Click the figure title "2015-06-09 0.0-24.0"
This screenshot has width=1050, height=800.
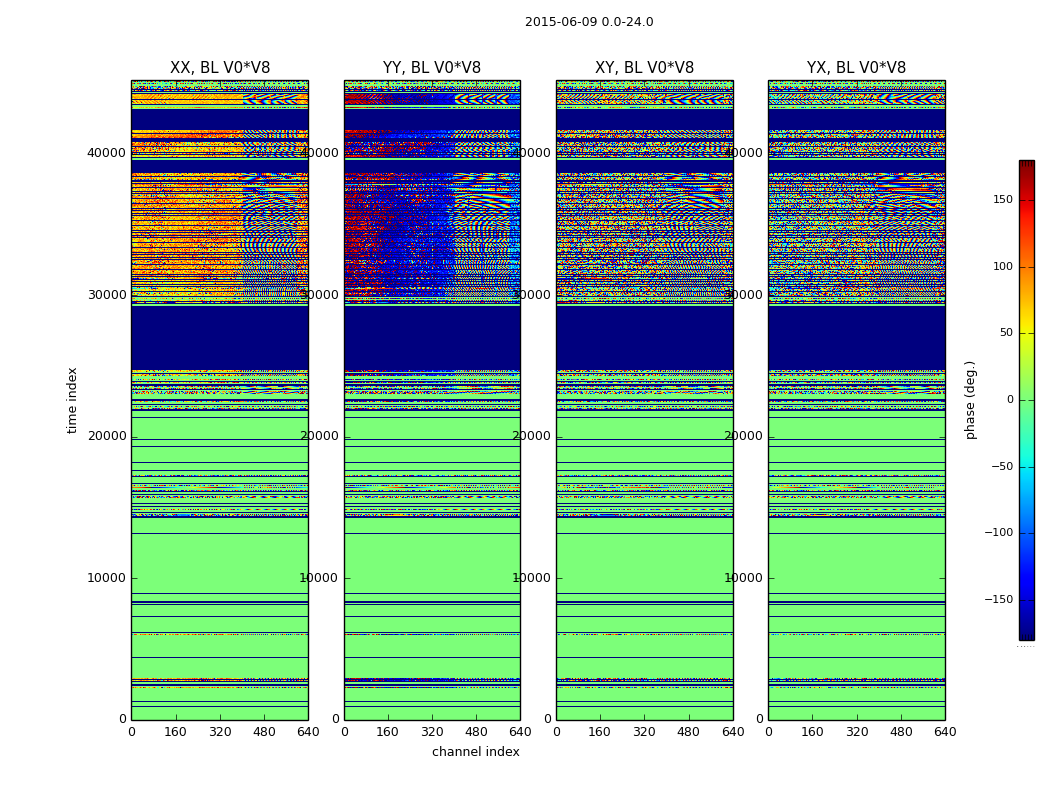pos(589,22)
